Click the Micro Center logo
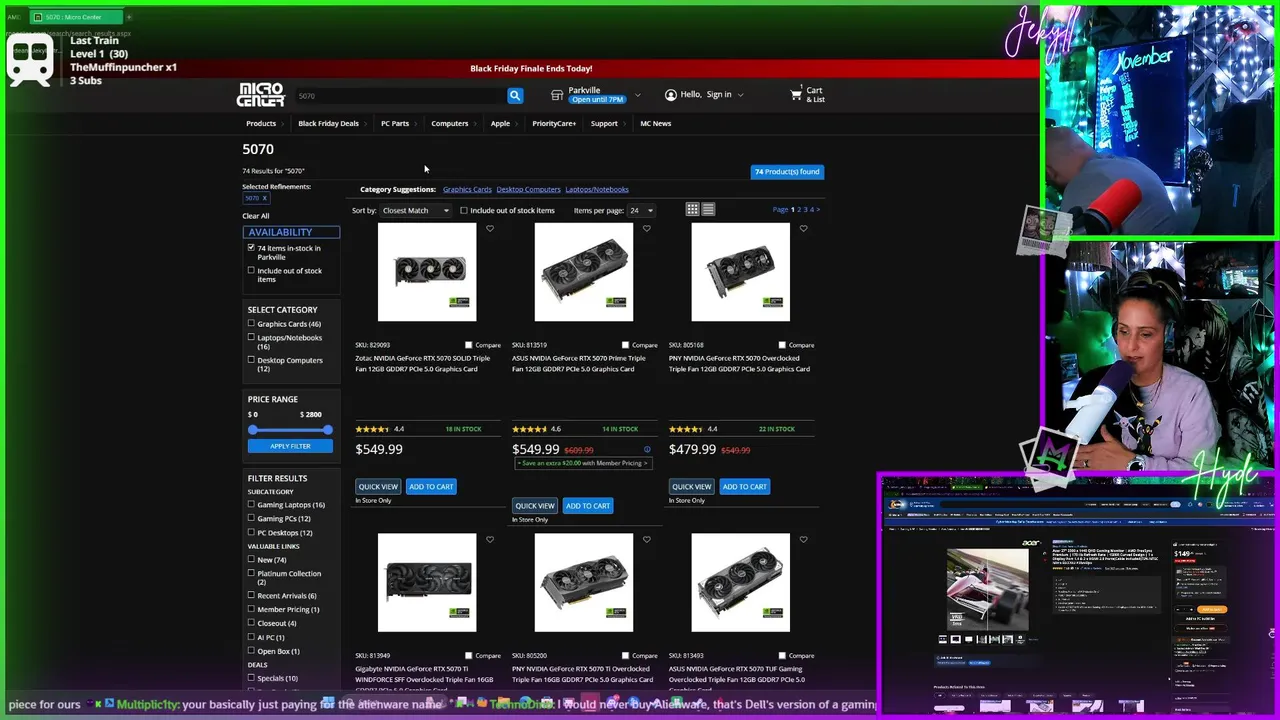 tap(260, 95)
